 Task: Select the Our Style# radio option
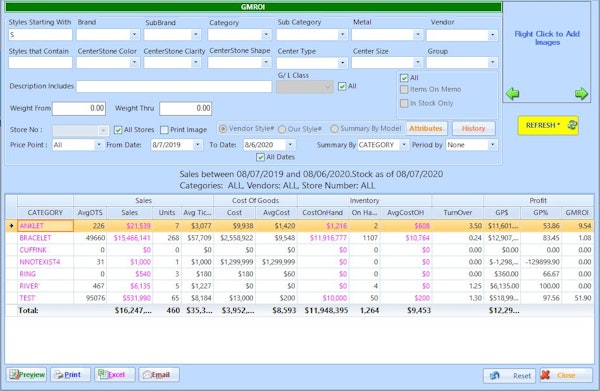(282, 129)
